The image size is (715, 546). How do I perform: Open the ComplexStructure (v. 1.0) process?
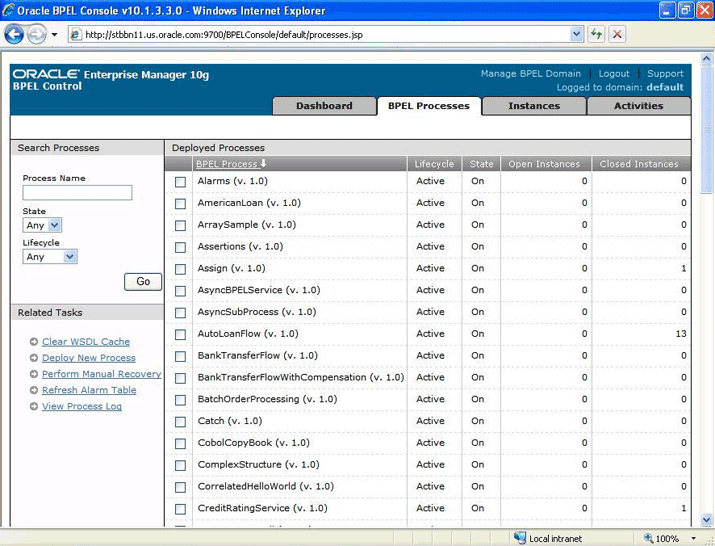tap(258, 464)
